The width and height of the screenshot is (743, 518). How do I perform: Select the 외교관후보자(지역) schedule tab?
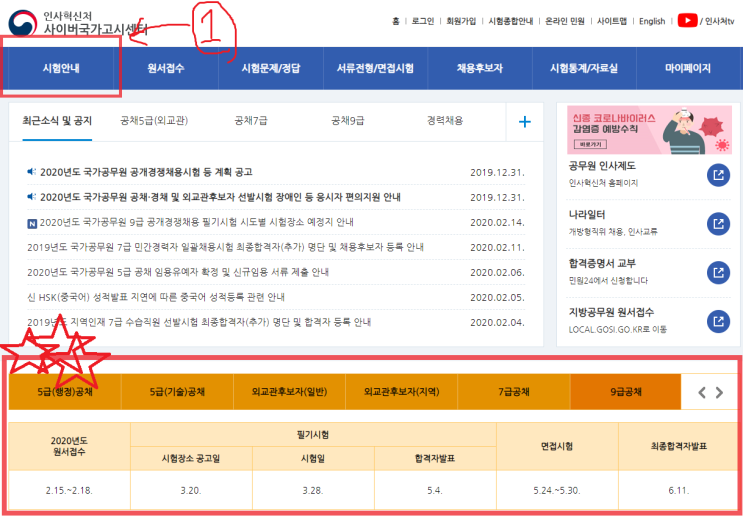[402, 392]
